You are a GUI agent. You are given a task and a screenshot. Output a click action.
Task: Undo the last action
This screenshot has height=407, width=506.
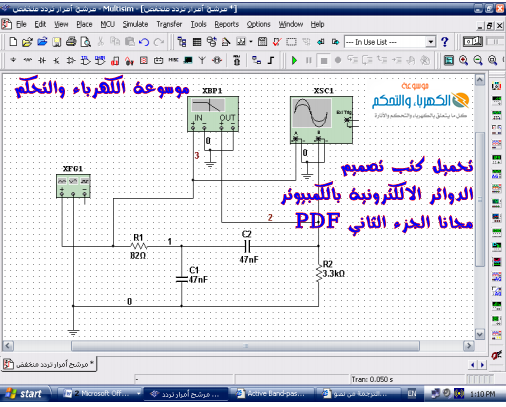(144, 42)
